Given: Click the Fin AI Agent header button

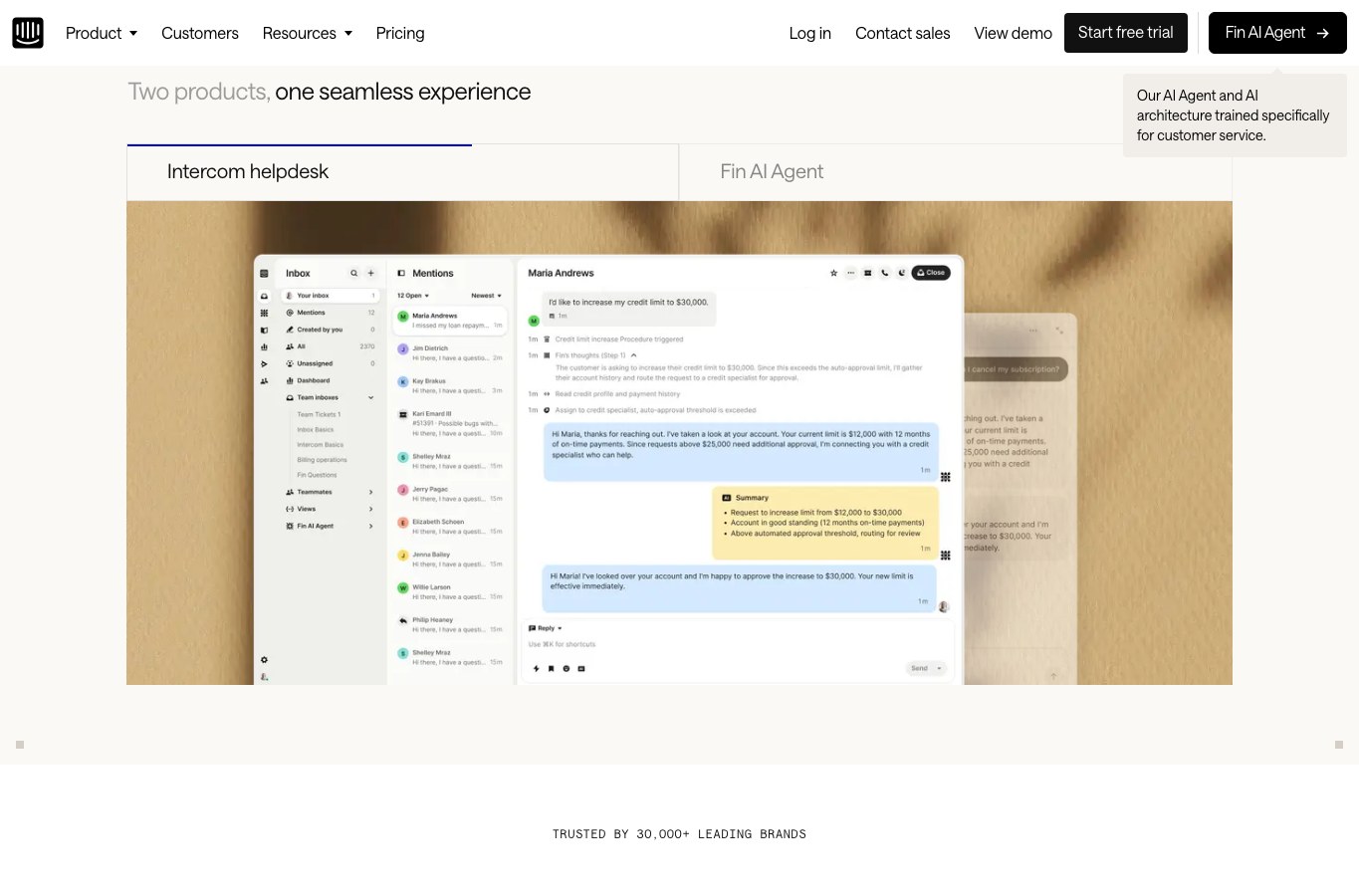Looking at the screenshot, I should 1277,33.
